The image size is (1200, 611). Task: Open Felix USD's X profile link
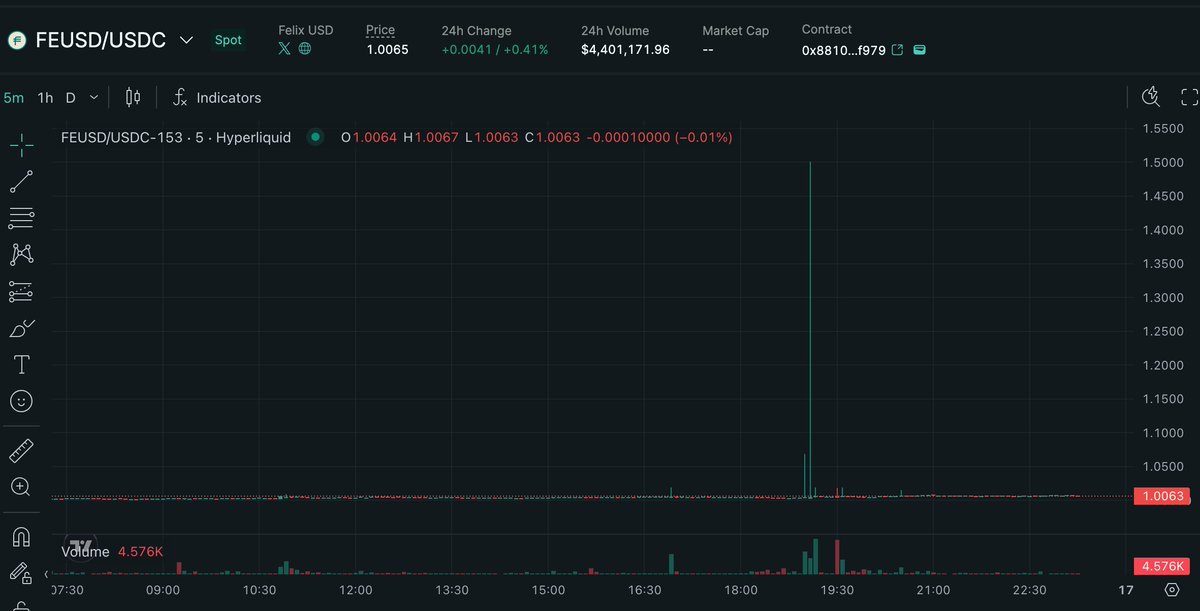284,47
